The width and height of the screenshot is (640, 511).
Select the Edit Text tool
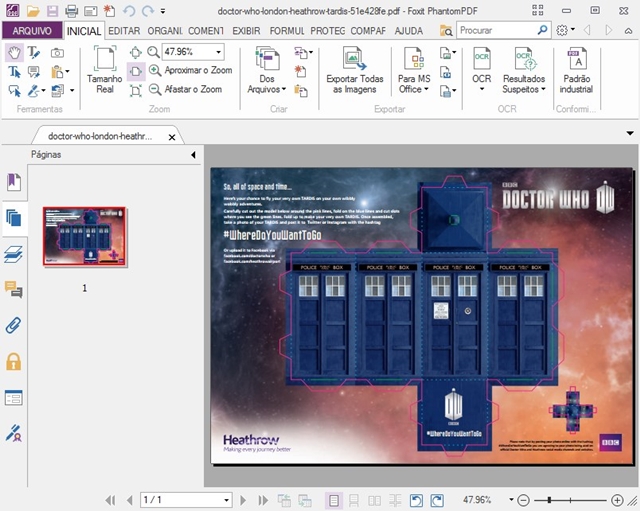point(34,53)
